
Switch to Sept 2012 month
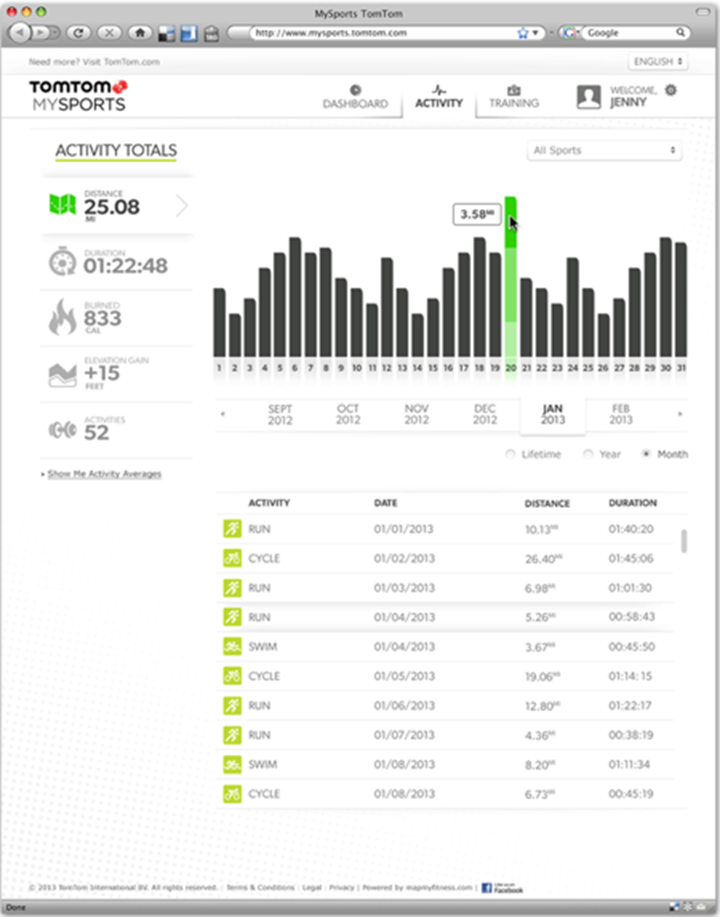point(280,414)
